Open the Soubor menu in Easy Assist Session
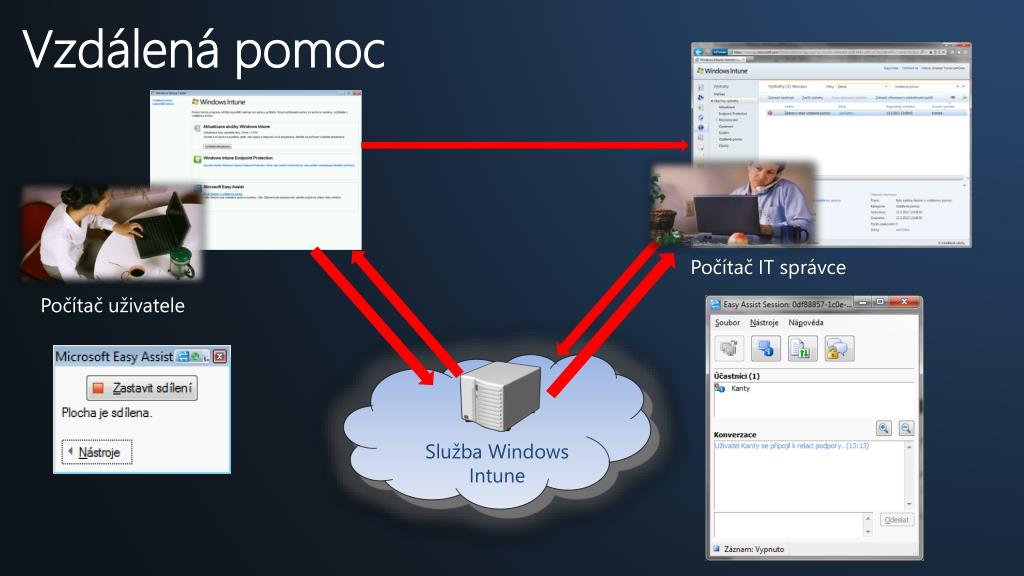1024x576 pixels. 727,323
